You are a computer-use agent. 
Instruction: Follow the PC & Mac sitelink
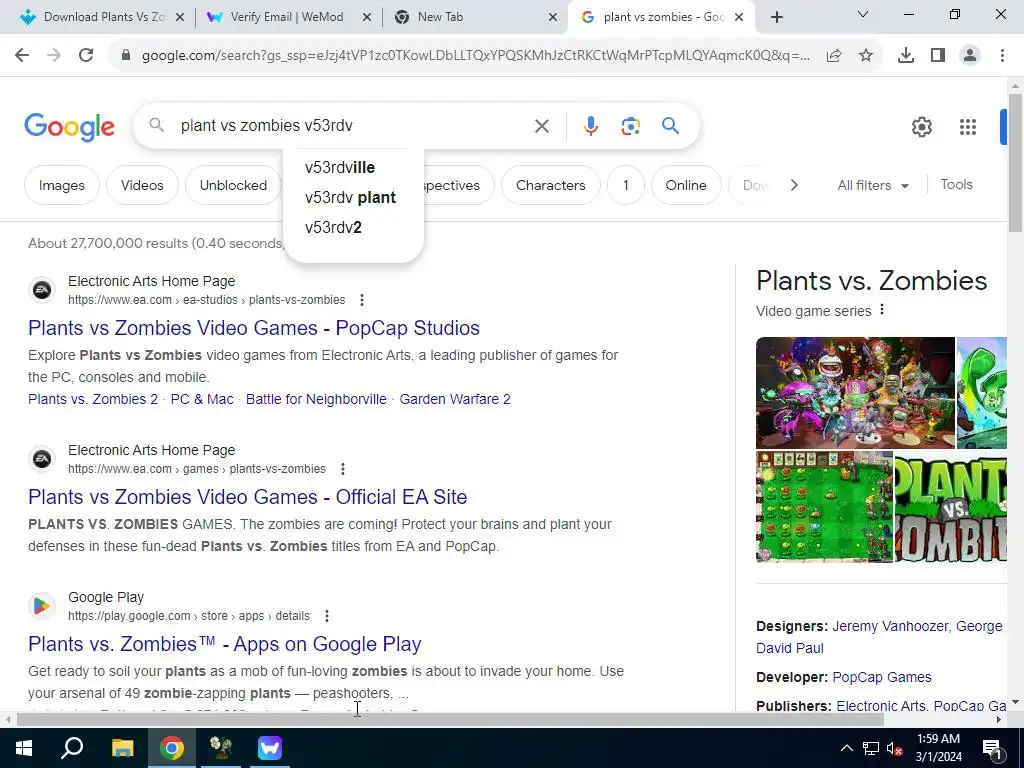[x=202, y=399]
